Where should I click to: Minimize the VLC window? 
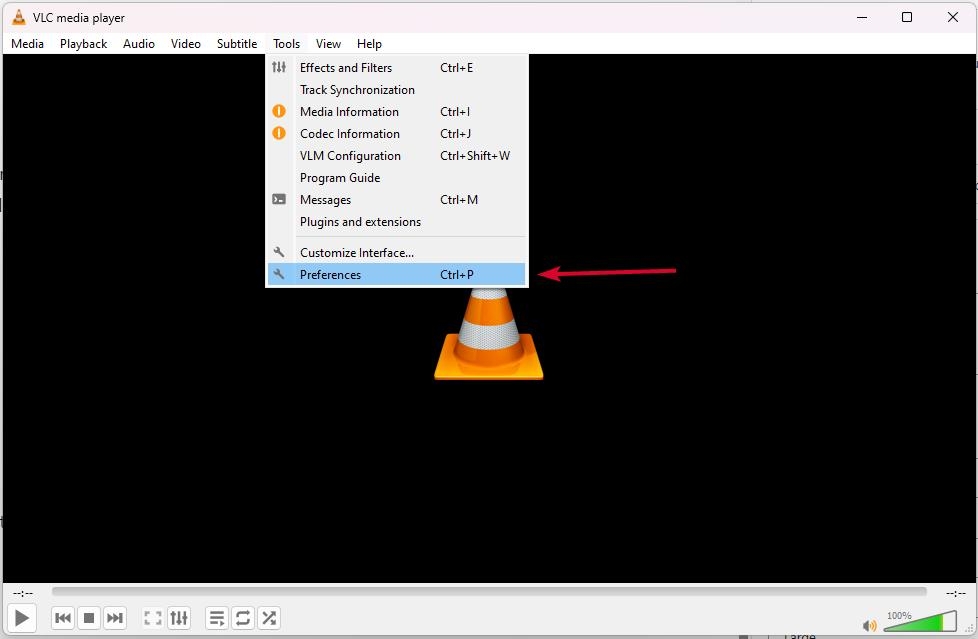862,17
